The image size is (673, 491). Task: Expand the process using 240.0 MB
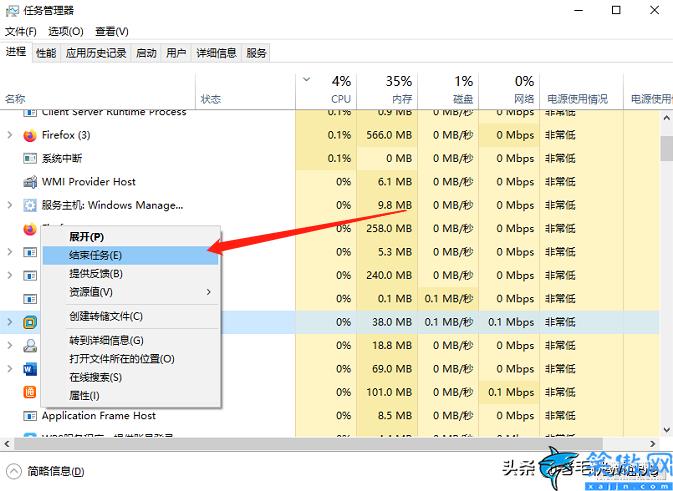click(x=10, y=275)
